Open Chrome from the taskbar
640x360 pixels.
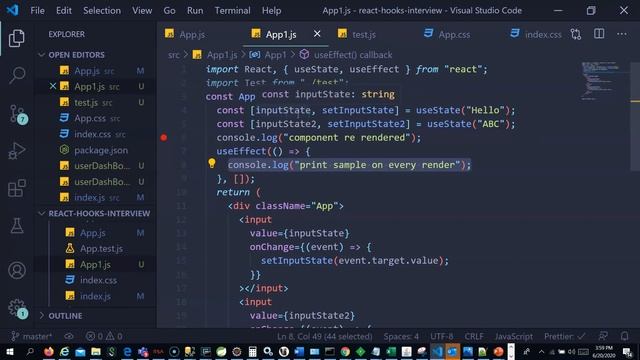345,352
